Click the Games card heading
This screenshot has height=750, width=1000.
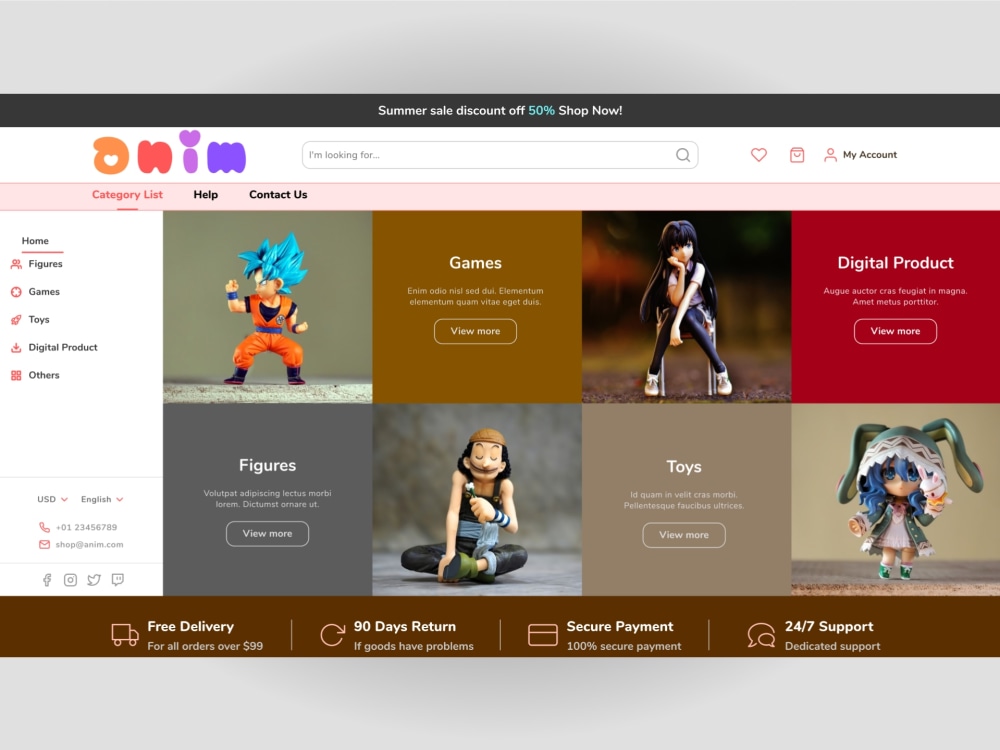(x=475, y=263)
